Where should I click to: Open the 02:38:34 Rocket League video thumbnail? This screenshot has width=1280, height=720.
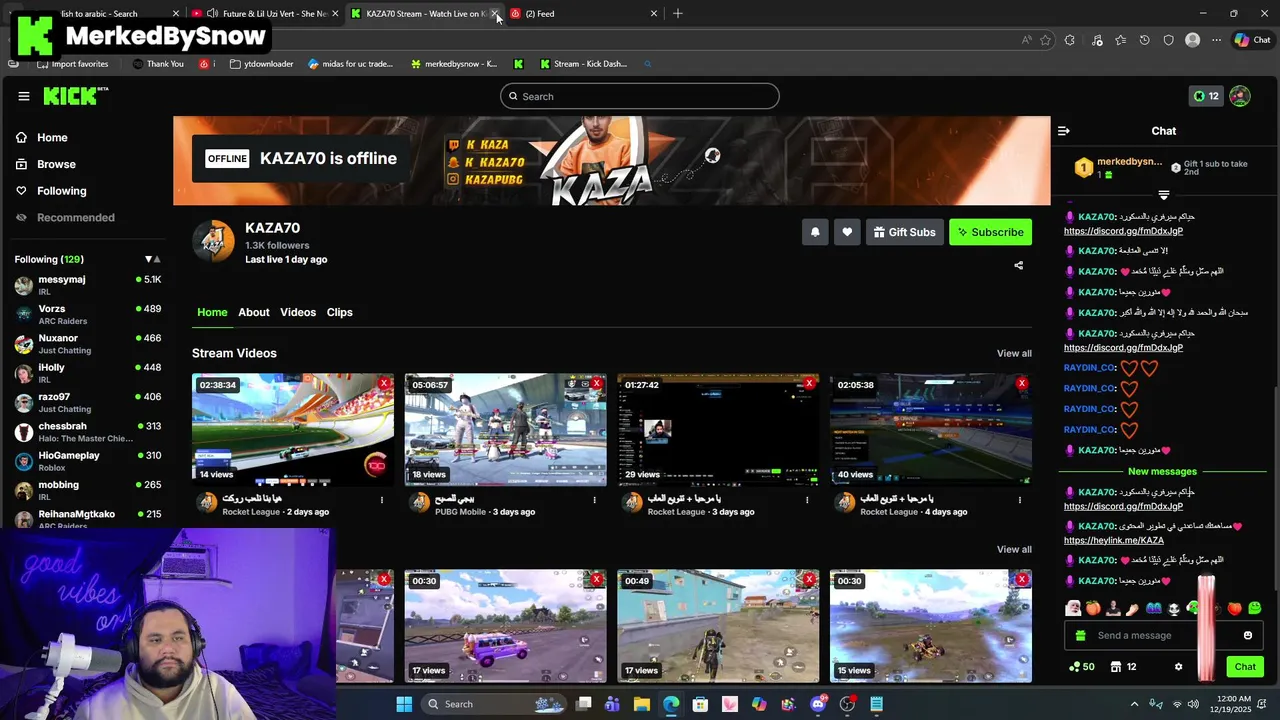(x=293, y=430)
